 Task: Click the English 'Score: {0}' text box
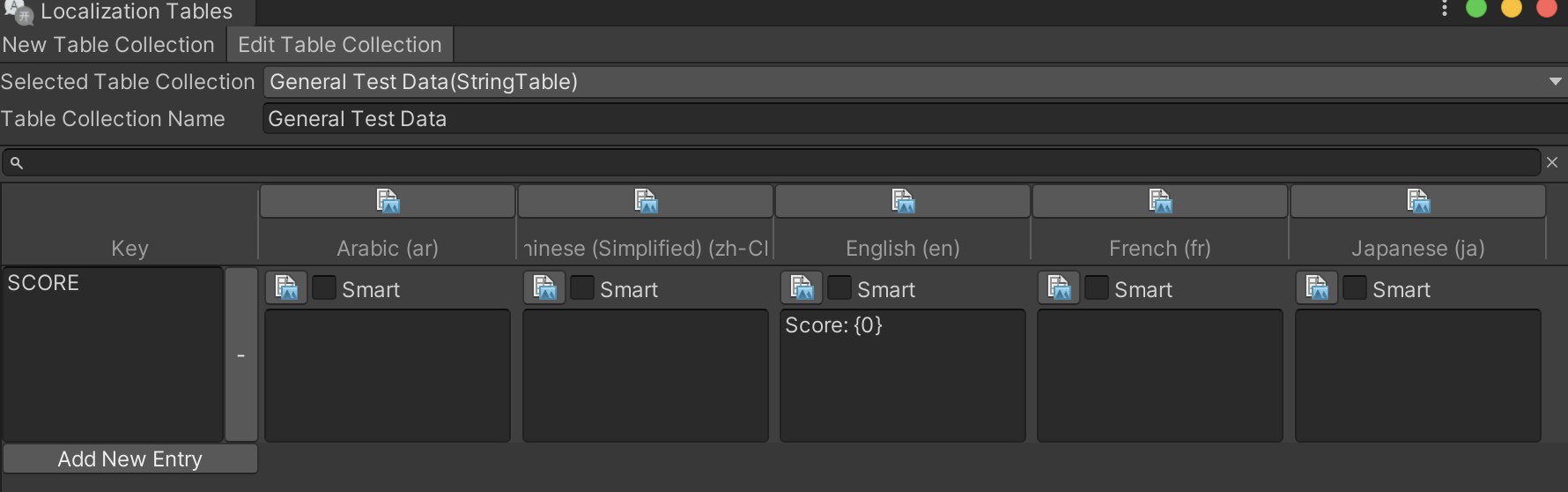pos(902,375)
